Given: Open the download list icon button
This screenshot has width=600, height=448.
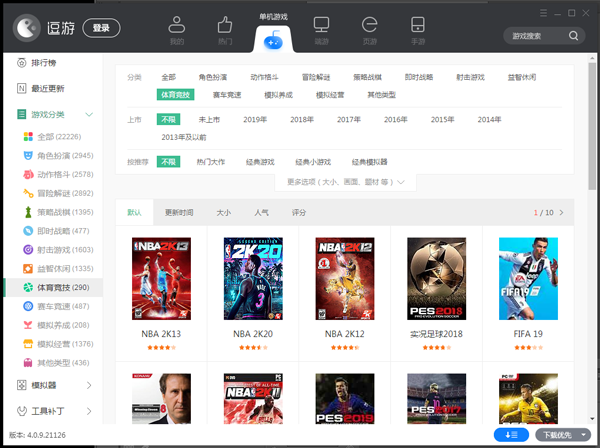Looking at the screenshot, I should pos(512,435).
